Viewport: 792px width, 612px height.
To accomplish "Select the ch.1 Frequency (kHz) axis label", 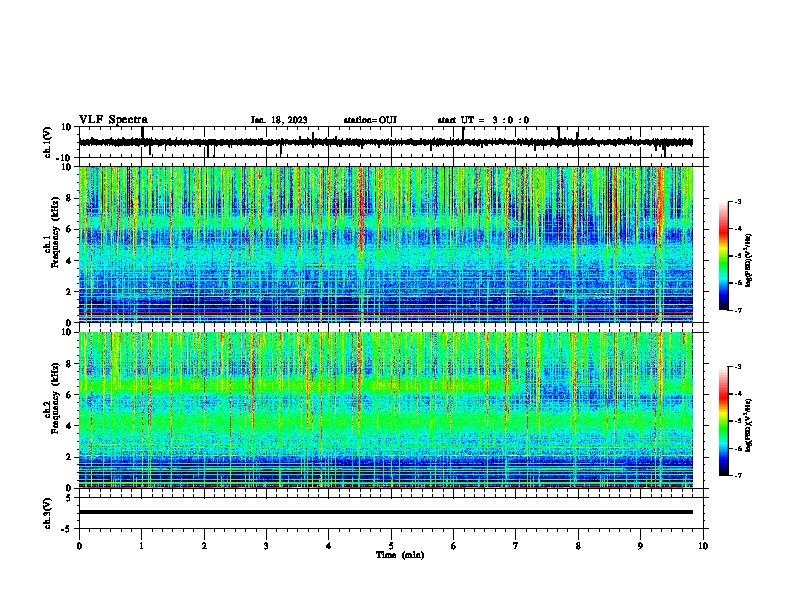I will coord(51,232).
